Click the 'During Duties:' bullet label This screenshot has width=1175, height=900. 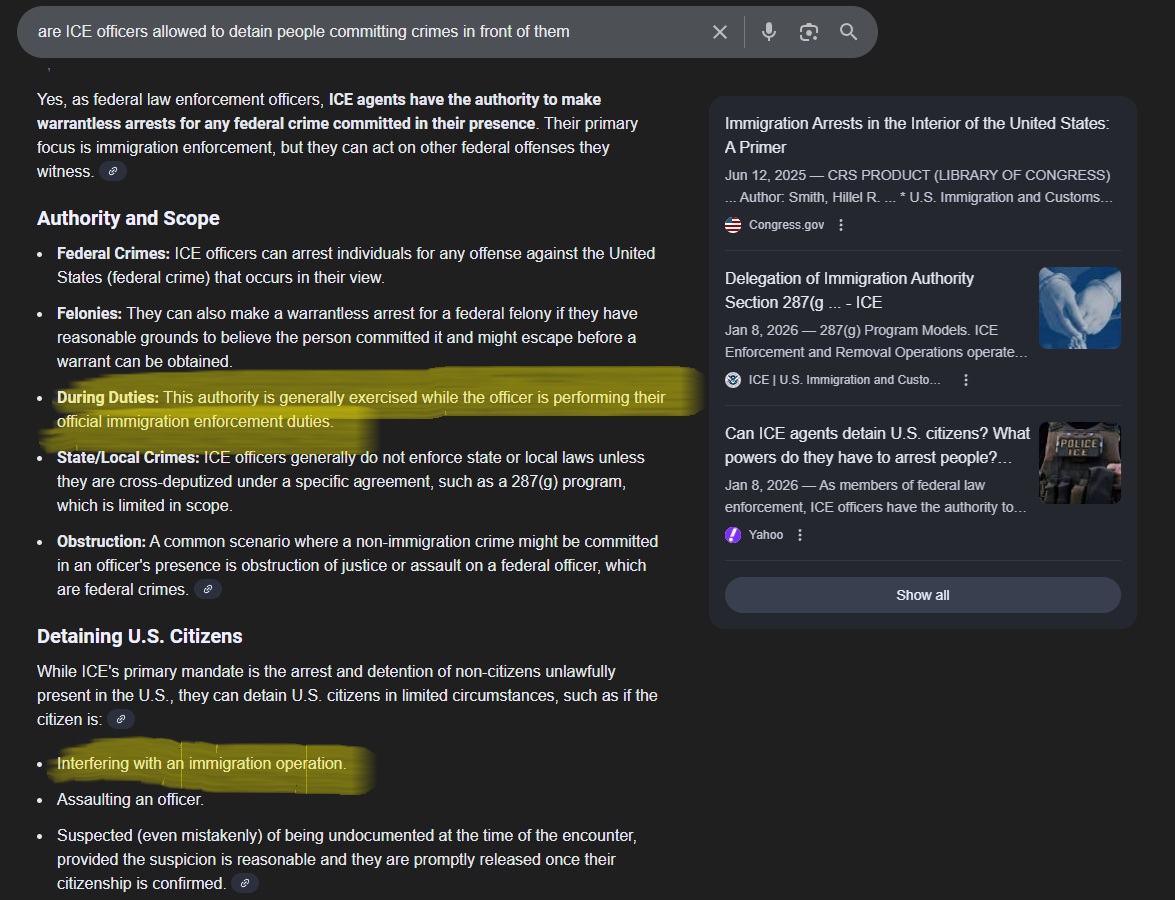pyautogui.click(x=108, y=397)
